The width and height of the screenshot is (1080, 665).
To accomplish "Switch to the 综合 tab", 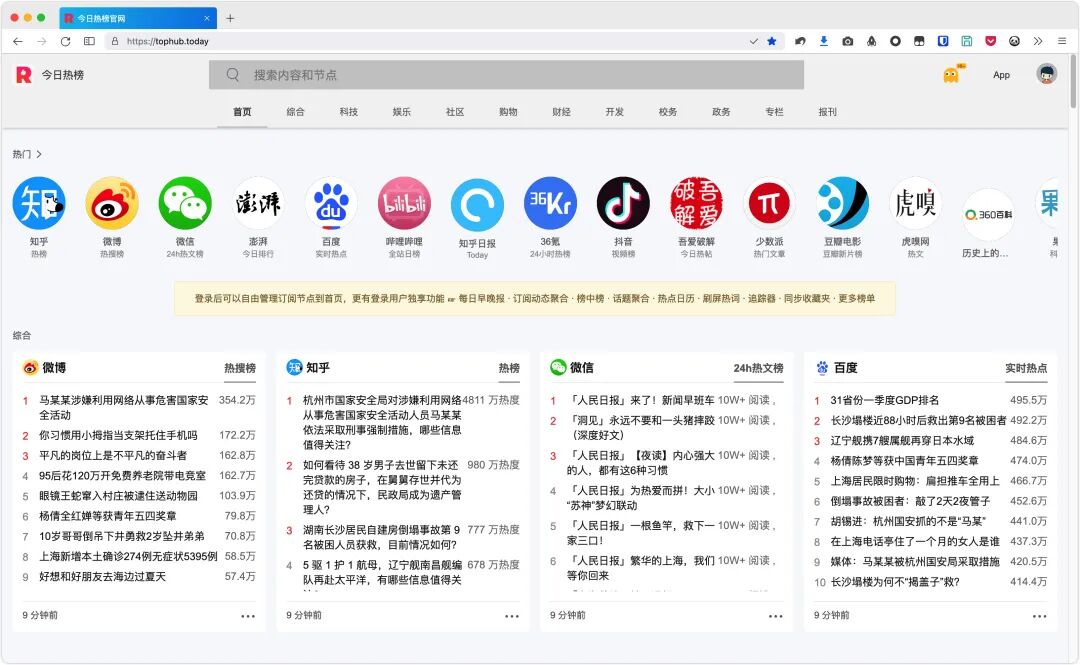I will pyautogui.click(x=295, y=112).
